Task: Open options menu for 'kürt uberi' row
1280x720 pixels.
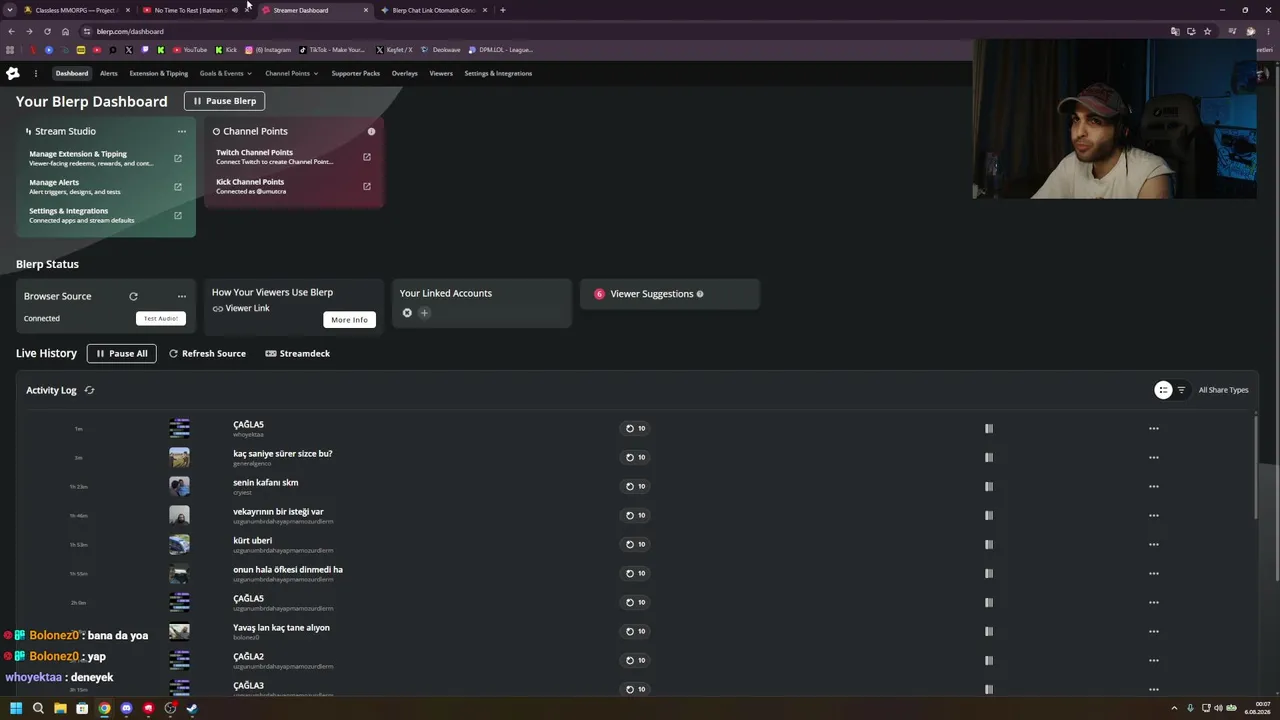Action: (x=1154, y=544)
